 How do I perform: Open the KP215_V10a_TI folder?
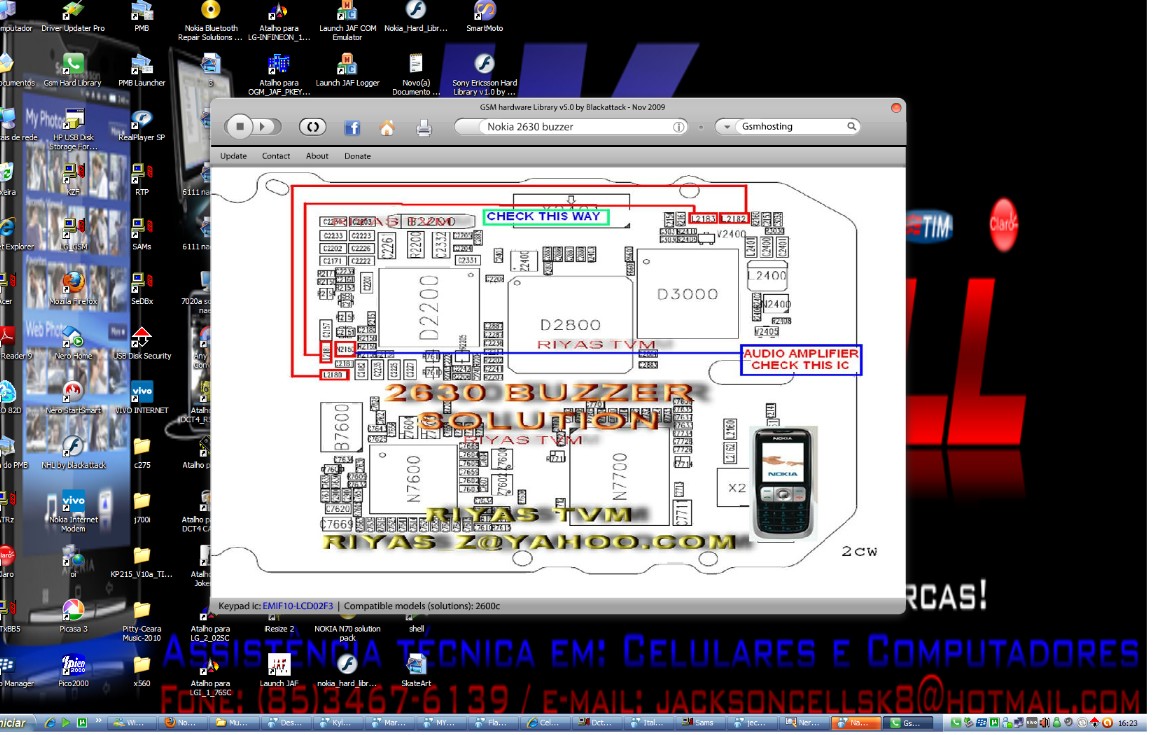(x=141, y=563)
